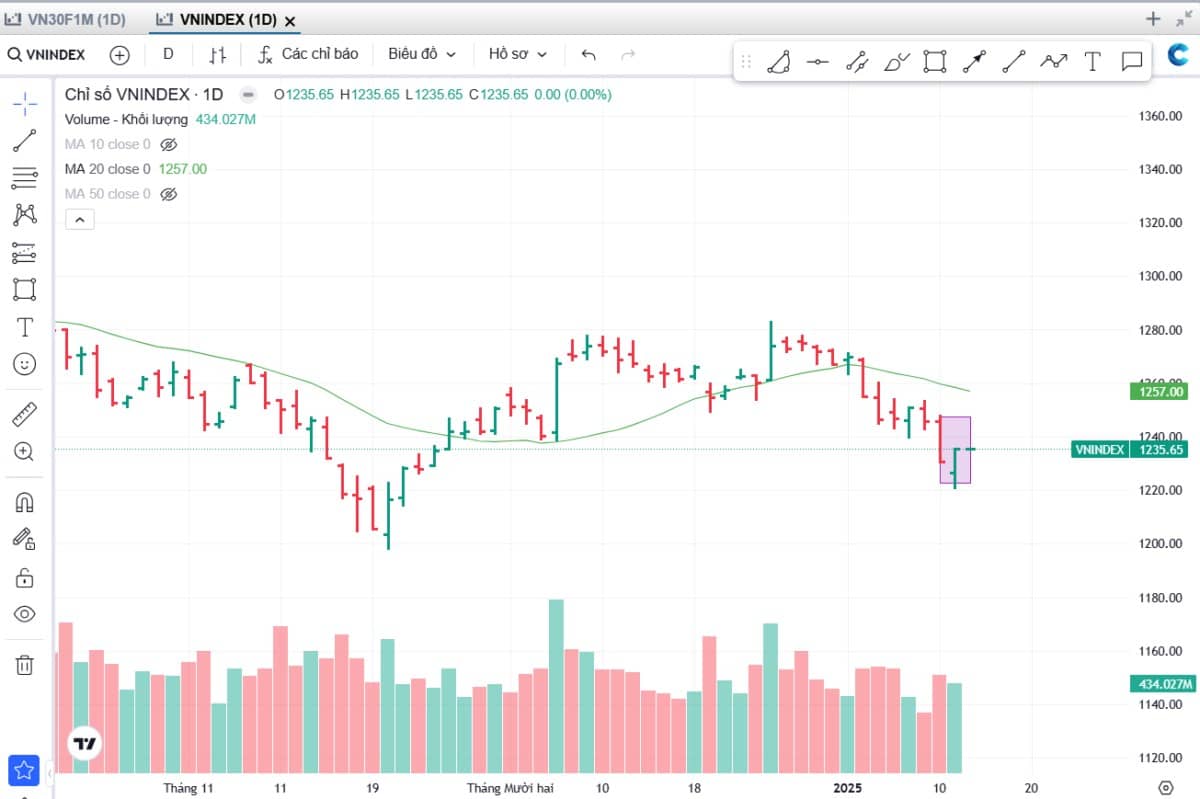Show the hidden MA 10 indicator
The image size is (1200, 799).
tap(168, 144)
